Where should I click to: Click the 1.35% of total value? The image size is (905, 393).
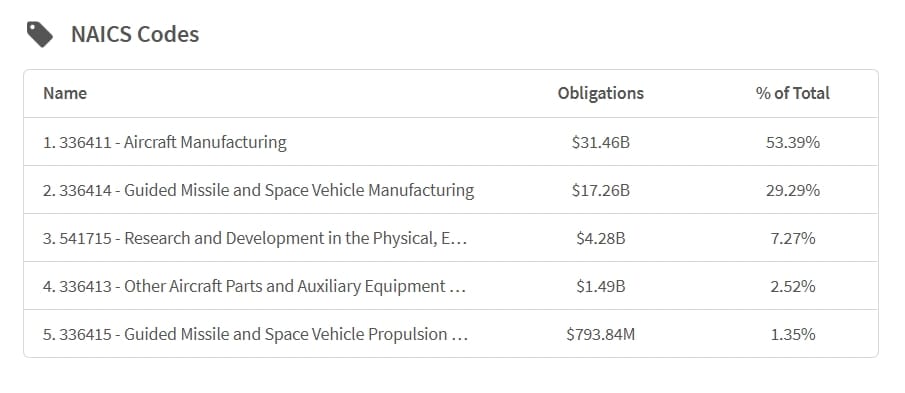pyautogui.click(x=792, y=334)
